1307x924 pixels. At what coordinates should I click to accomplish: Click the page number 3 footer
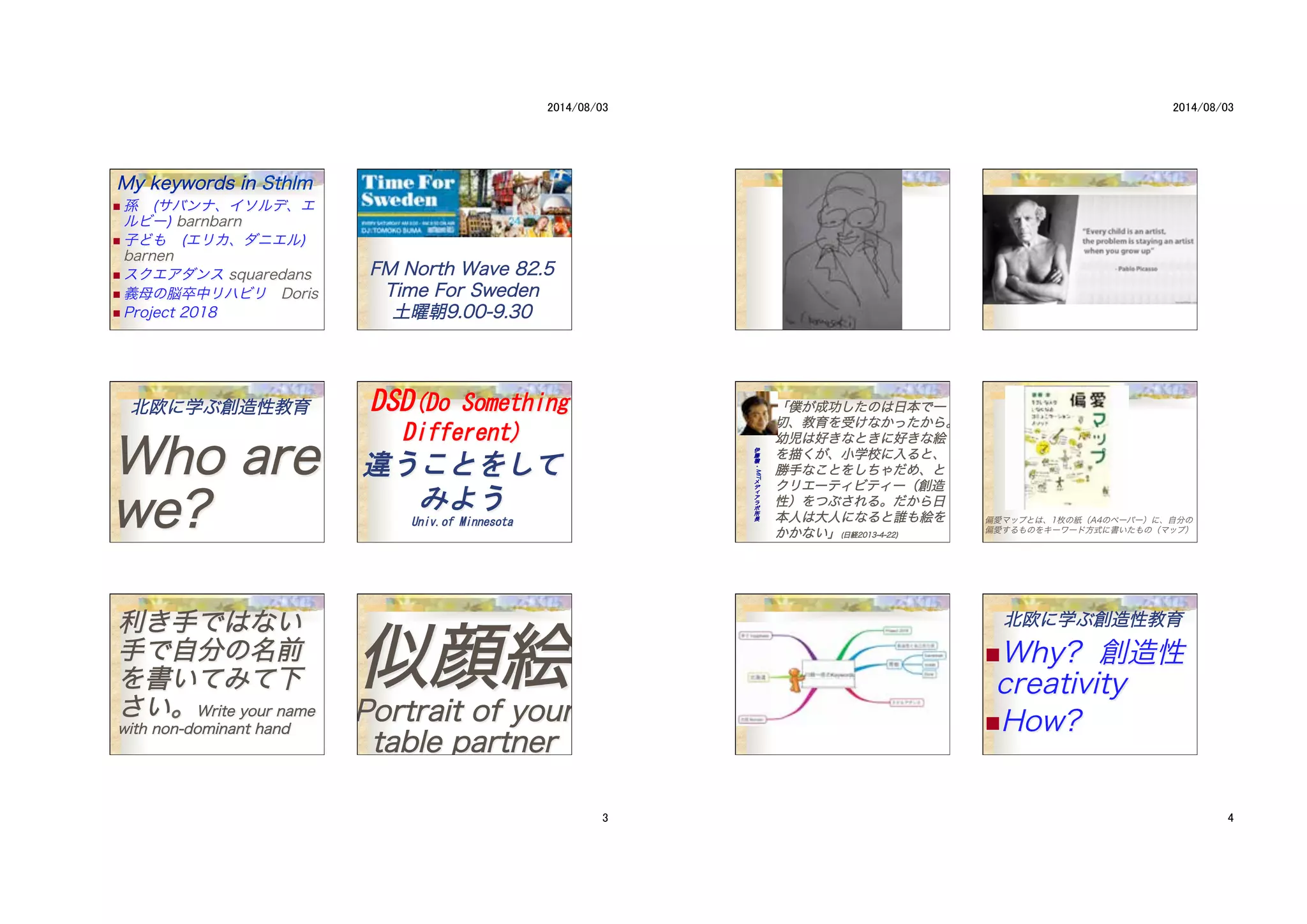(x=605, y=817)
